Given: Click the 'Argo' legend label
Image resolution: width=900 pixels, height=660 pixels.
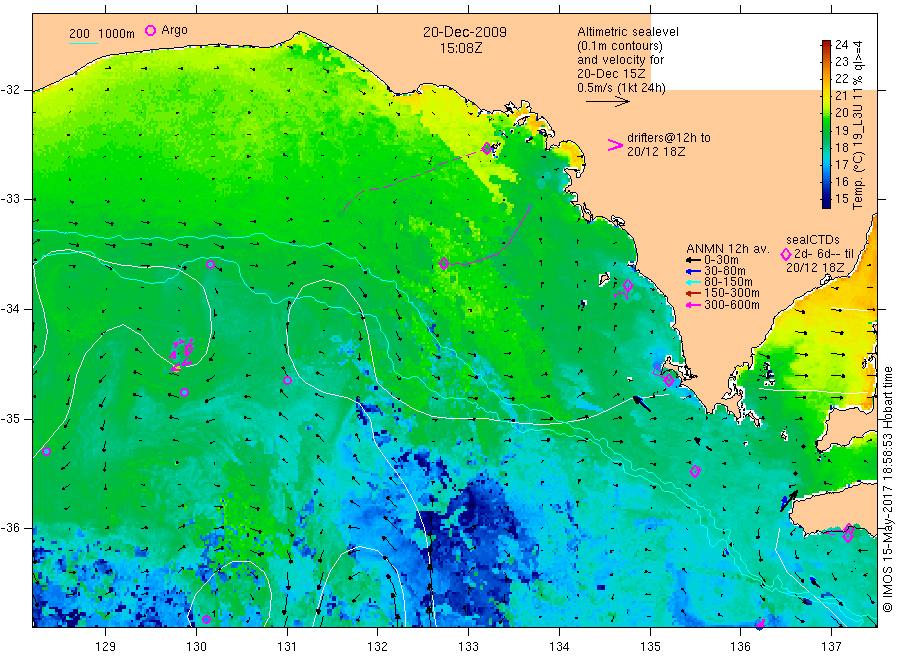Looking at the screenshot, I should [x=174, y=30].
